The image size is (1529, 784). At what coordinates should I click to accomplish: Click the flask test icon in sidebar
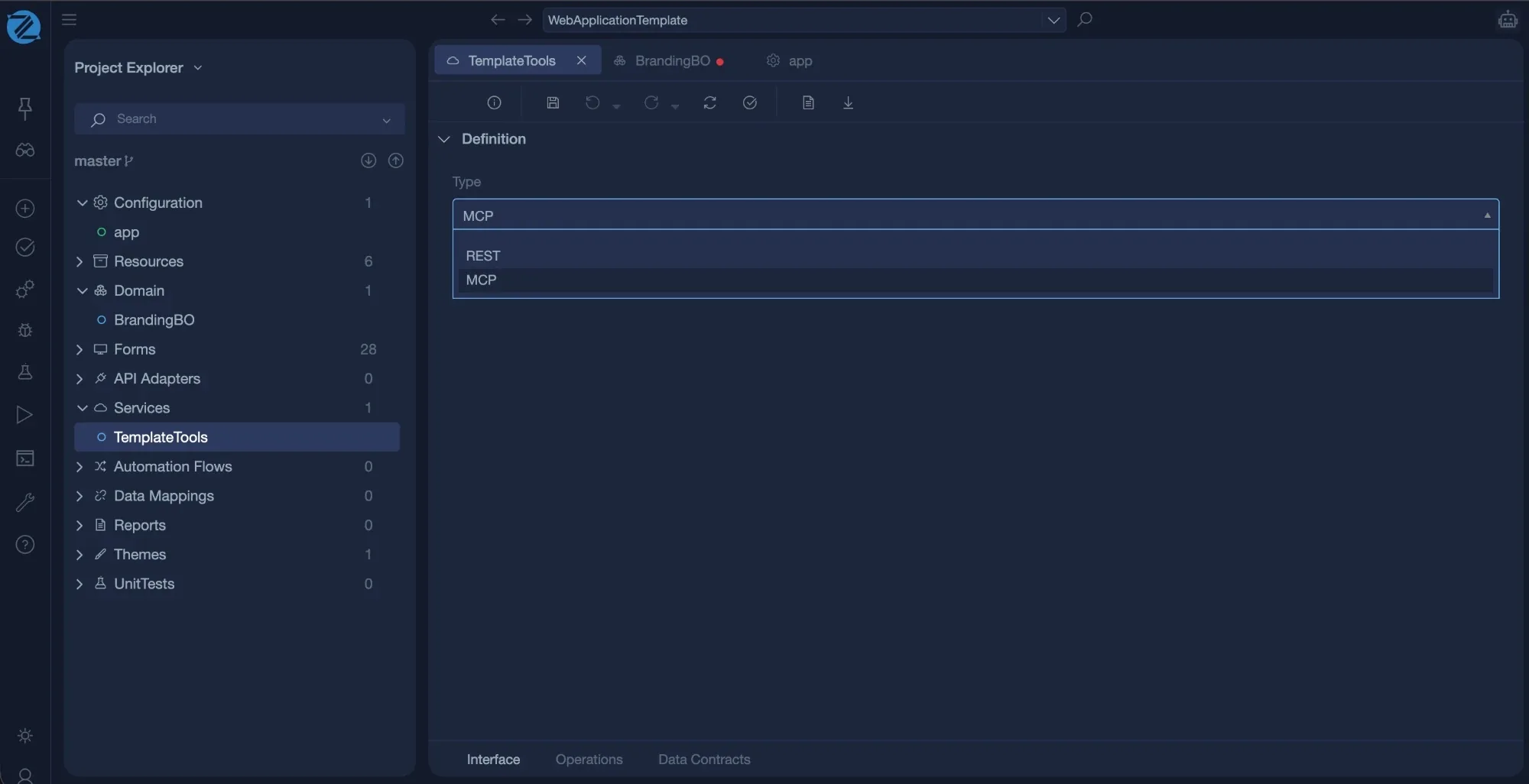tap(25, 372)
